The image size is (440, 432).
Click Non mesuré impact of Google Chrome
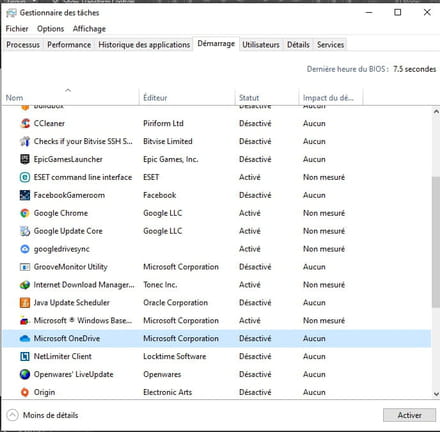coord(324,213)
